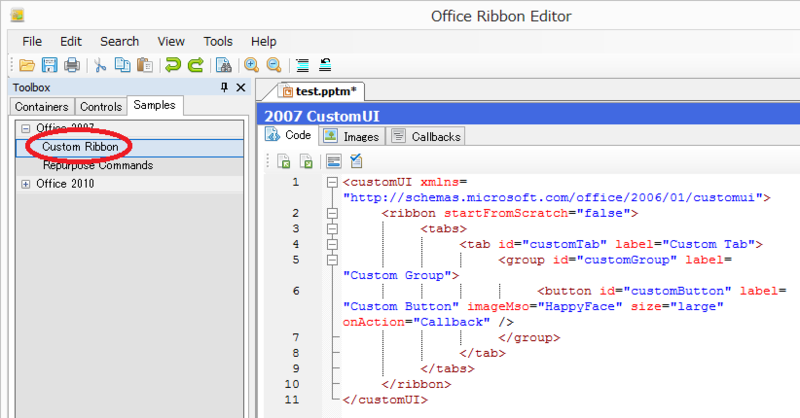800x418 pixels.
Task: Click the app icon in title bar
Action: click(x=17, y=15)
